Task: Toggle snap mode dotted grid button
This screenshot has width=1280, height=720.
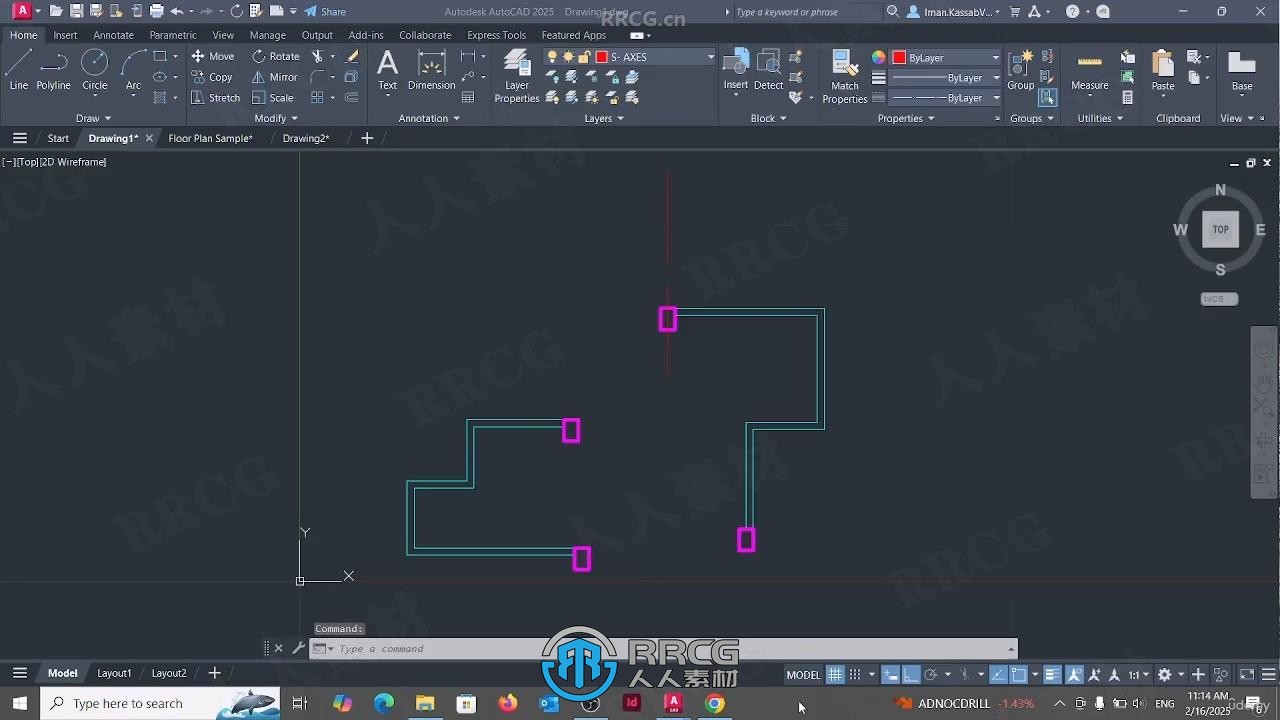Action: (x=855, y=675)
